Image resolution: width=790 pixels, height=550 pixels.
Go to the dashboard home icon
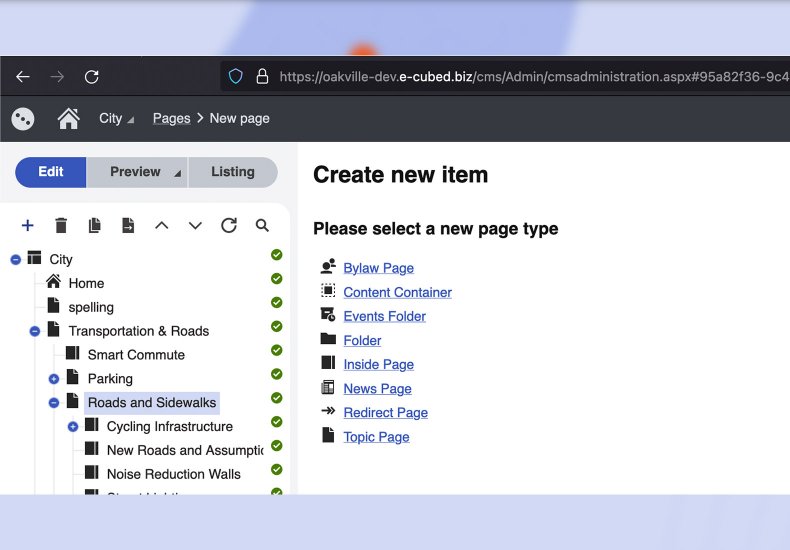click(x=68, y=119)
